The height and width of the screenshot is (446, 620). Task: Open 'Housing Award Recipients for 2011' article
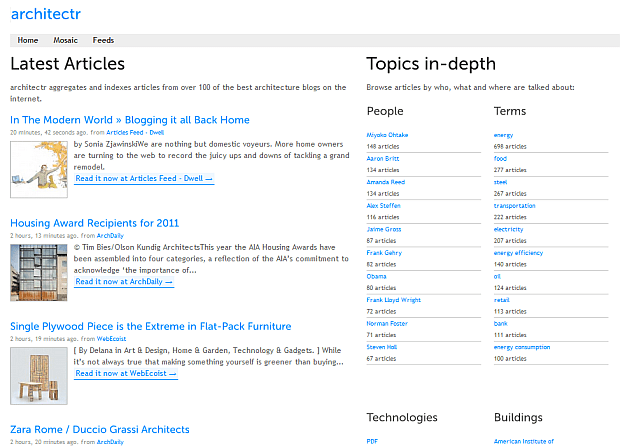[95, 223]
